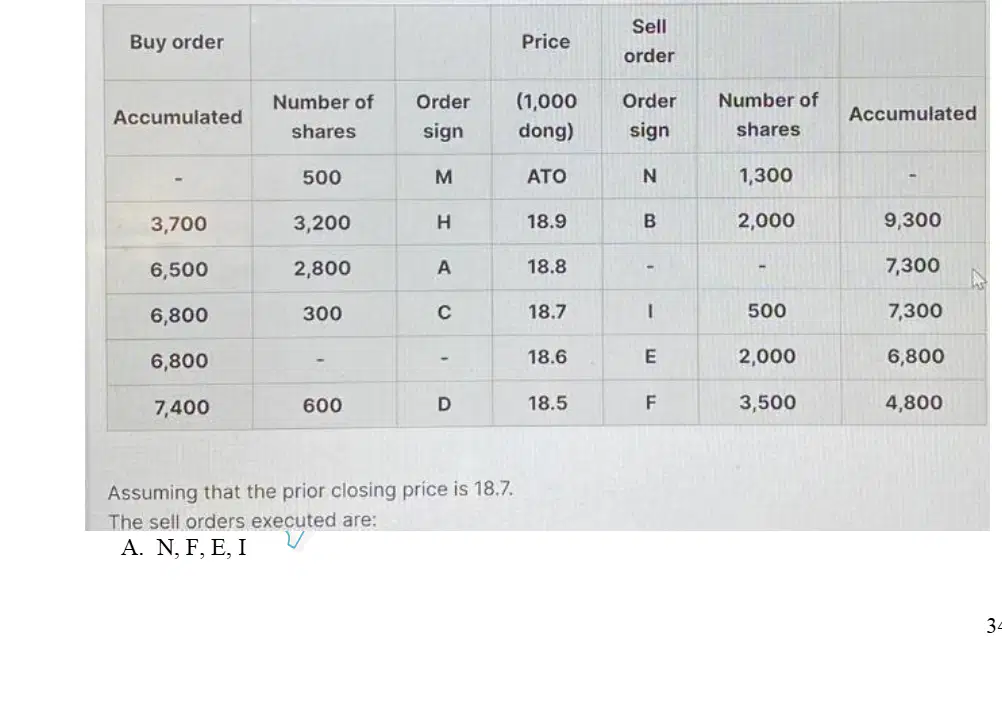Click the text 'Assuming that the prior closing price is 18.7'
This screenshot has height=710, width=1002.
point(310,491)
